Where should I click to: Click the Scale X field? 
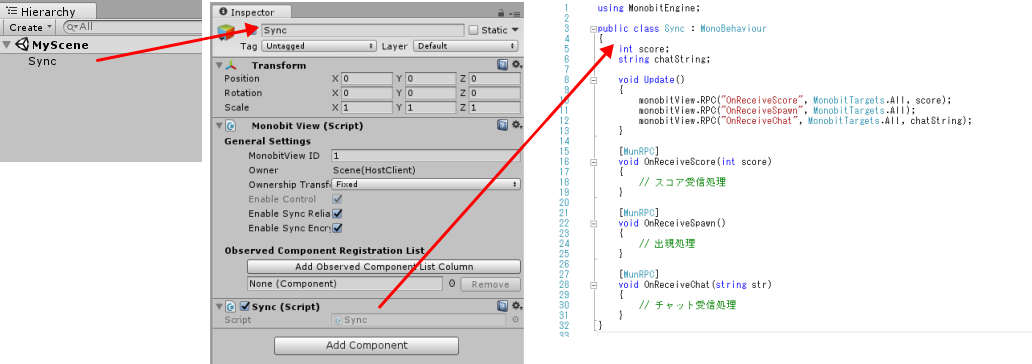click(366, 107)
